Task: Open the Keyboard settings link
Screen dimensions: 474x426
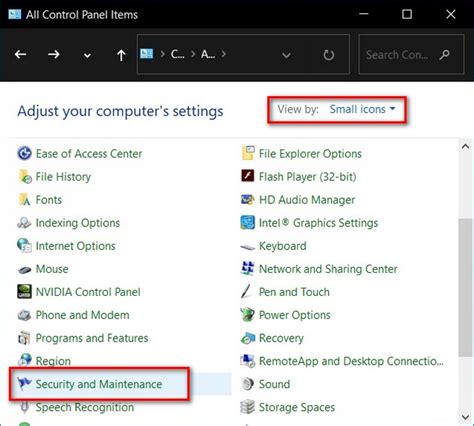Action: coord(283,246)
